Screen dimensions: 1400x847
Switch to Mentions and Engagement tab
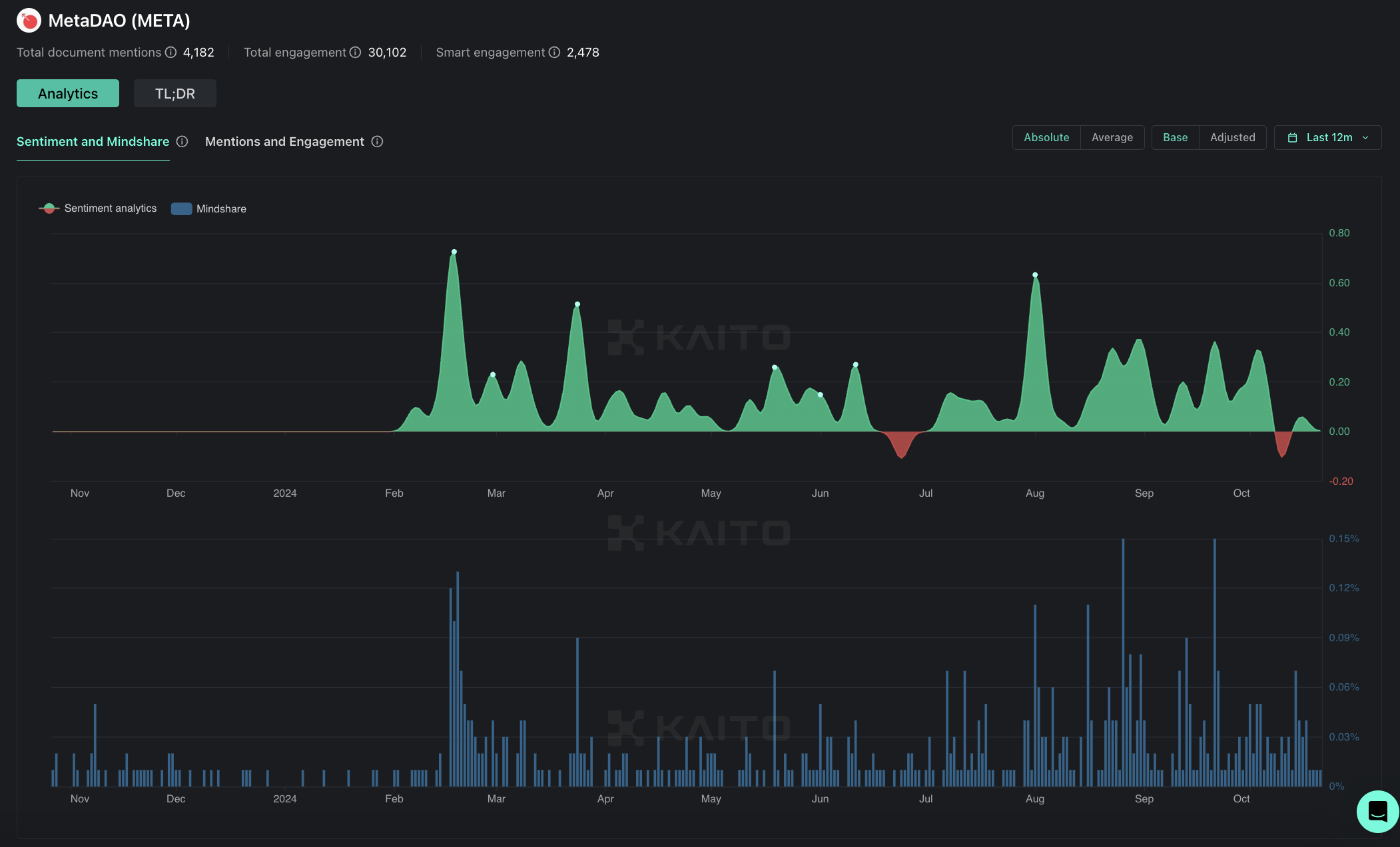click(x=284, y=141)
